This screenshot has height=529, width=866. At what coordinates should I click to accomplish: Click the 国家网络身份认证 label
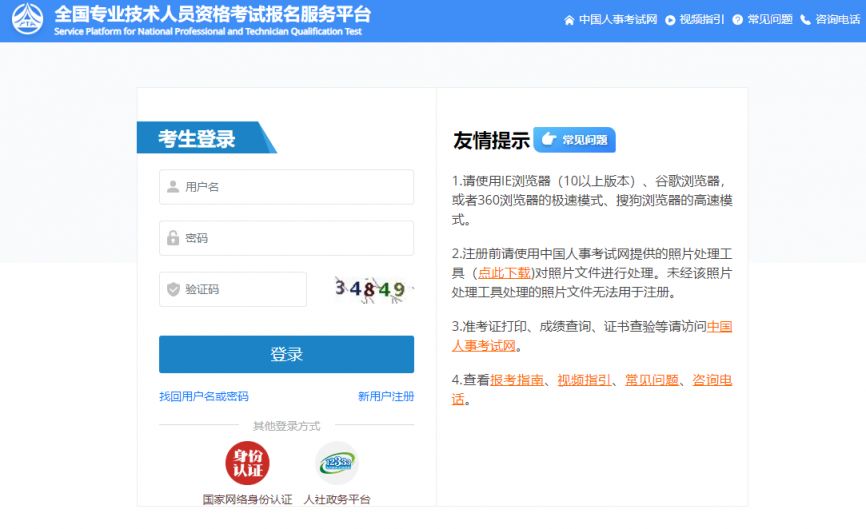(x=247, y=499)
